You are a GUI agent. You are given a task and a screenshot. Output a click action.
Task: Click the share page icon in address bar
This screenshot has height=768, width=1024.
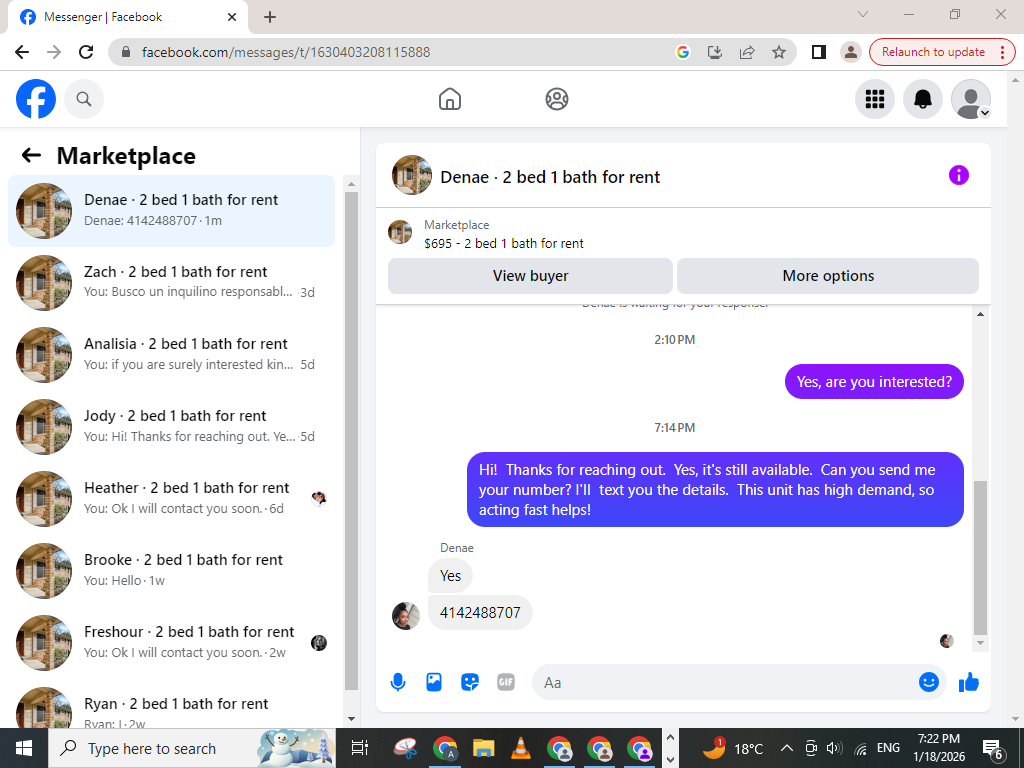(x=746, y=52)
